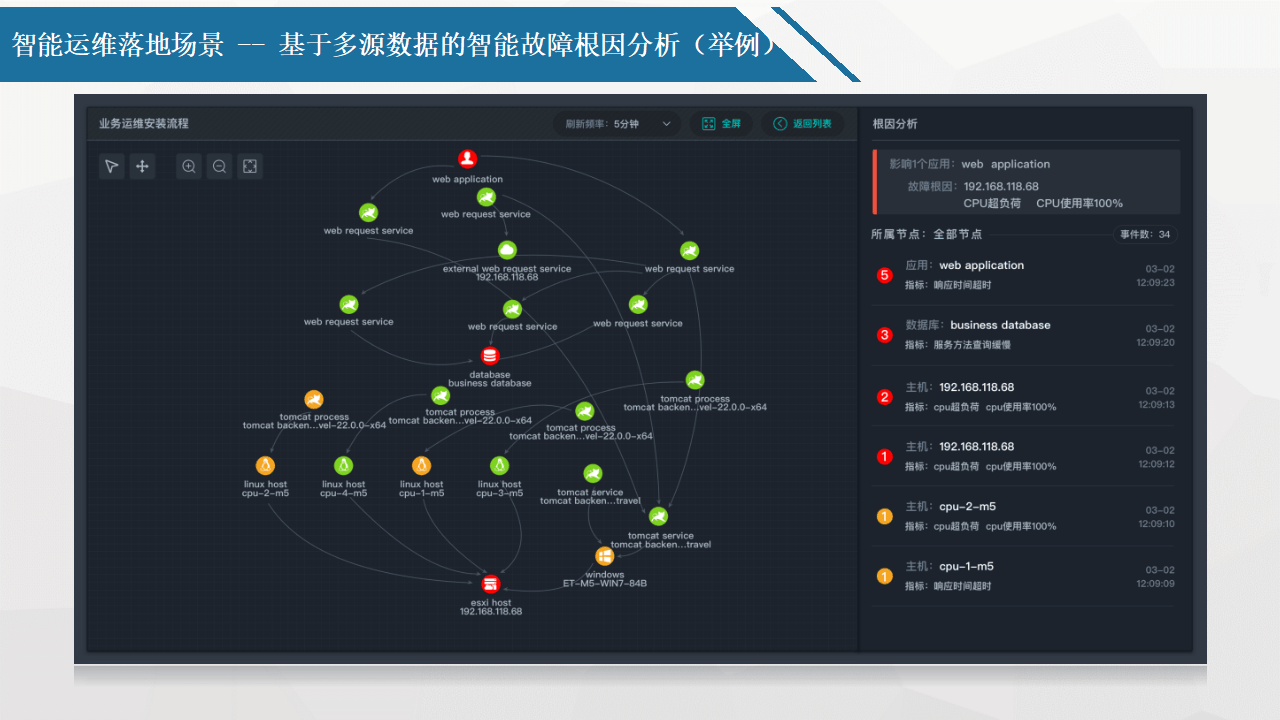1280x720 pixels.
Task: Activate the pan/move canvas tool
Action: [x=142, y=167]
